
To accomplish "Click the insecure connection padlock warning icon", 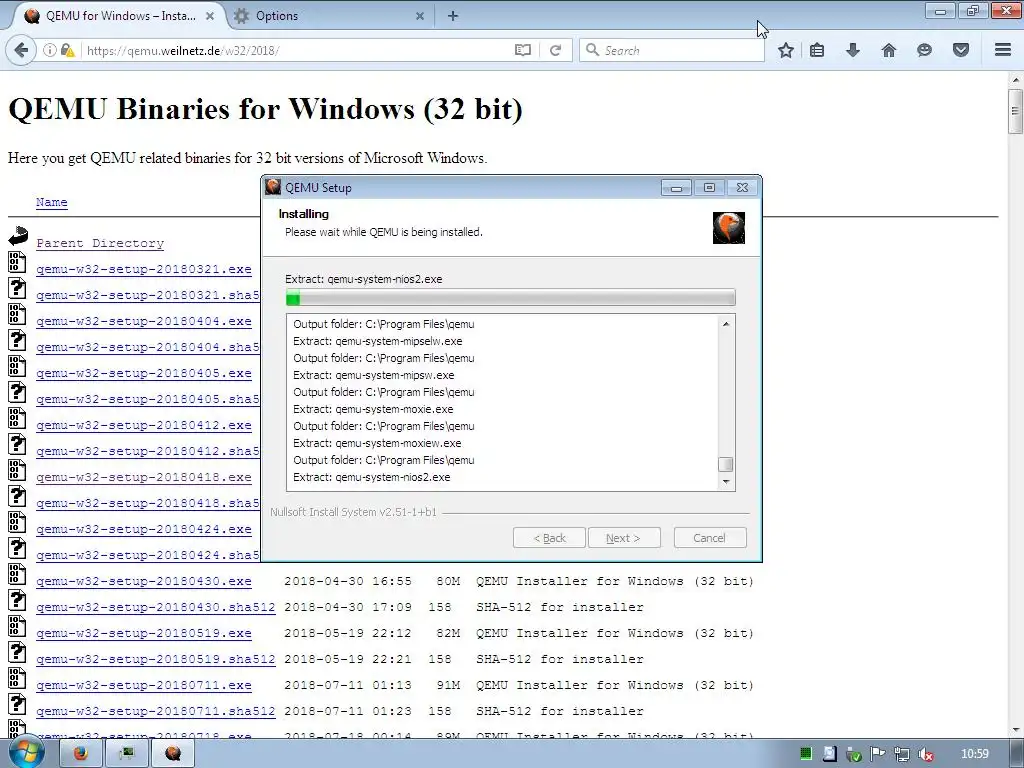I will pyautogui.click(x=67, y=50).
